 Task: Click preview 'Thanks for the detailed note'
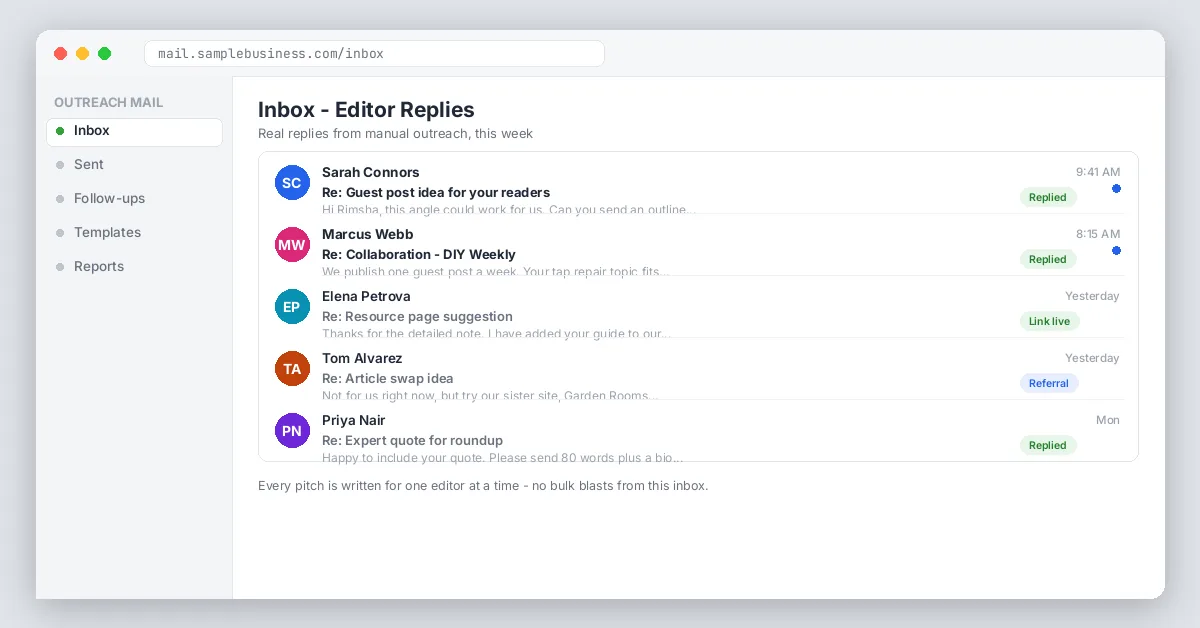point(403,334)
